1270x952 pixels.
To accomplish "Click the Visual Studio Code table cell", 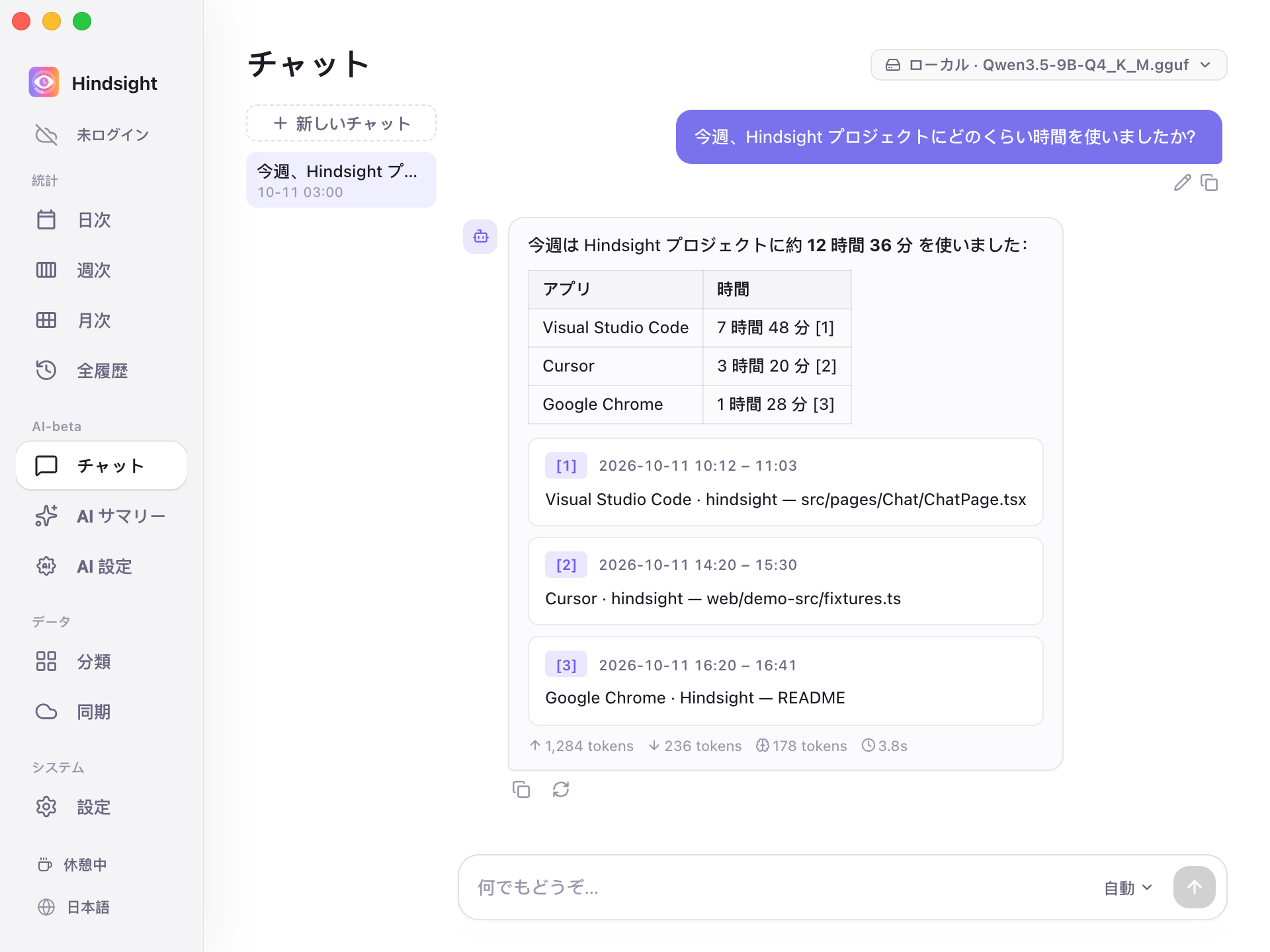I will (616, 328).
